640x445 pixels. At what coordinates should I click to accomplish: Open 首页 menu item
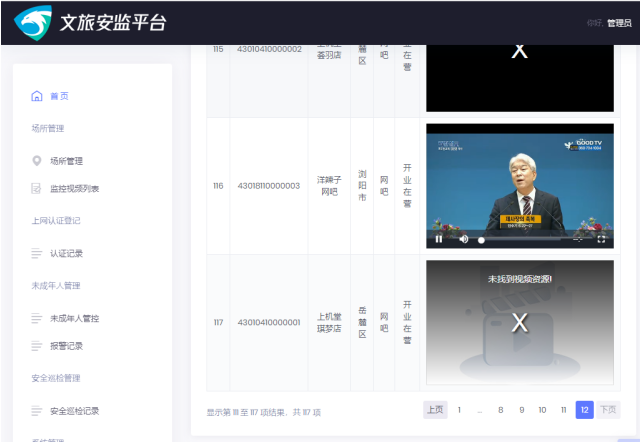tap(59, 96)
